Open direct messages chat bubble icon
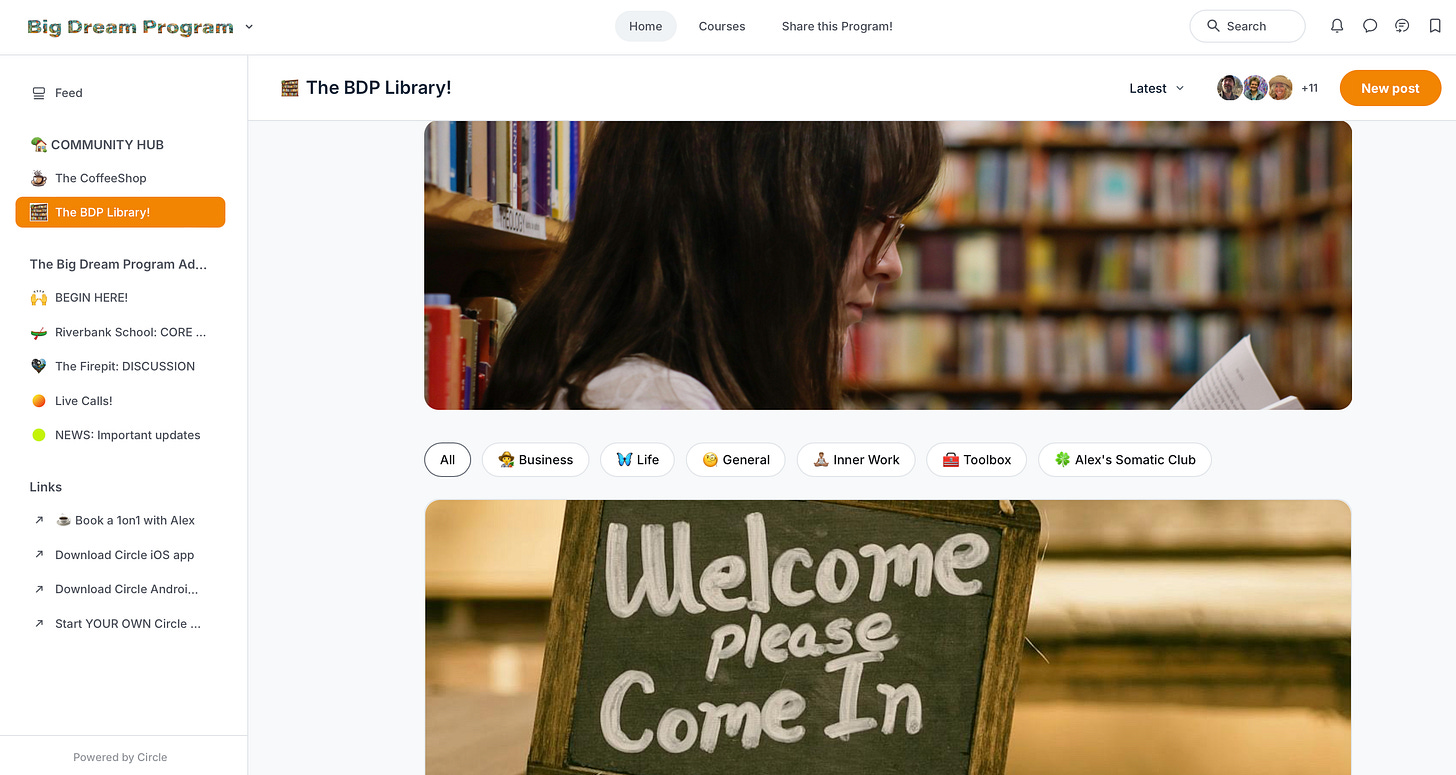The image size is (1456, 775). click(x=1370, y=26)
